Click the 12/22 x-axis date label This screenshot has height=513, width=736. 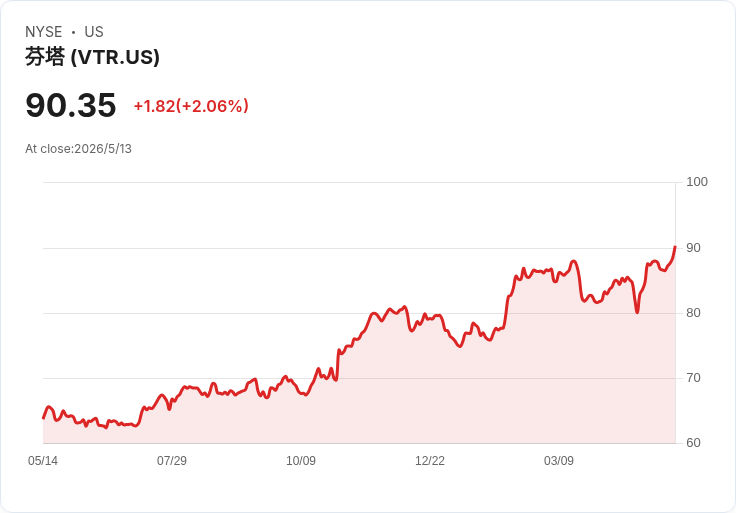[x=429, y=460]
